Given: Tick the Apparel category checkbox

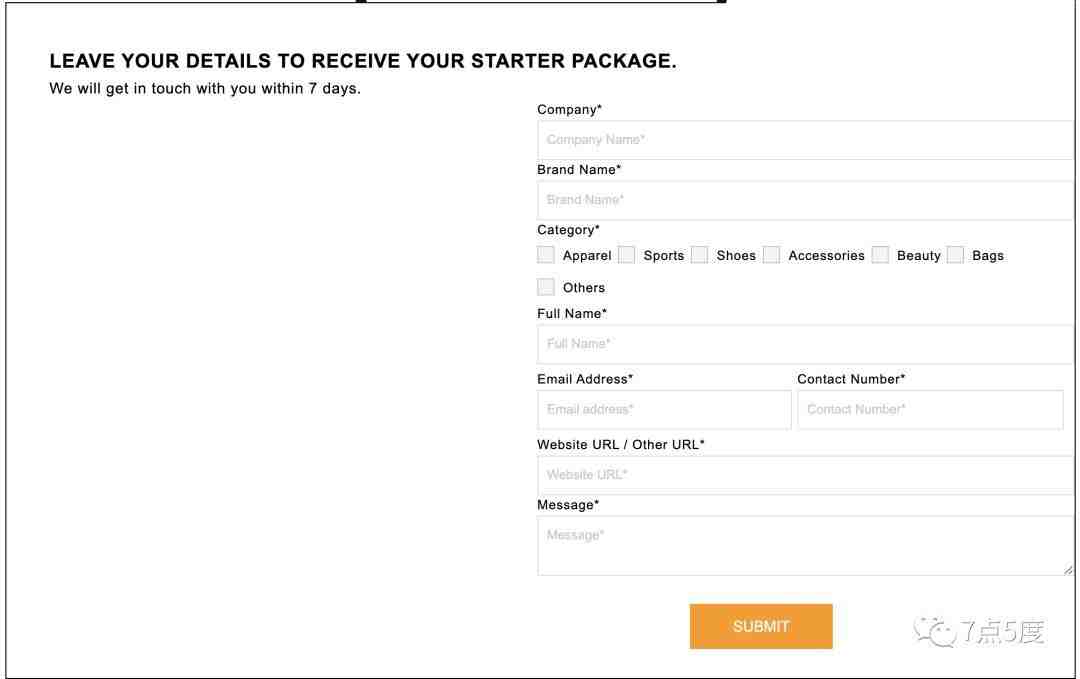Looking at the screenshot, I should (x=546, y=255).
